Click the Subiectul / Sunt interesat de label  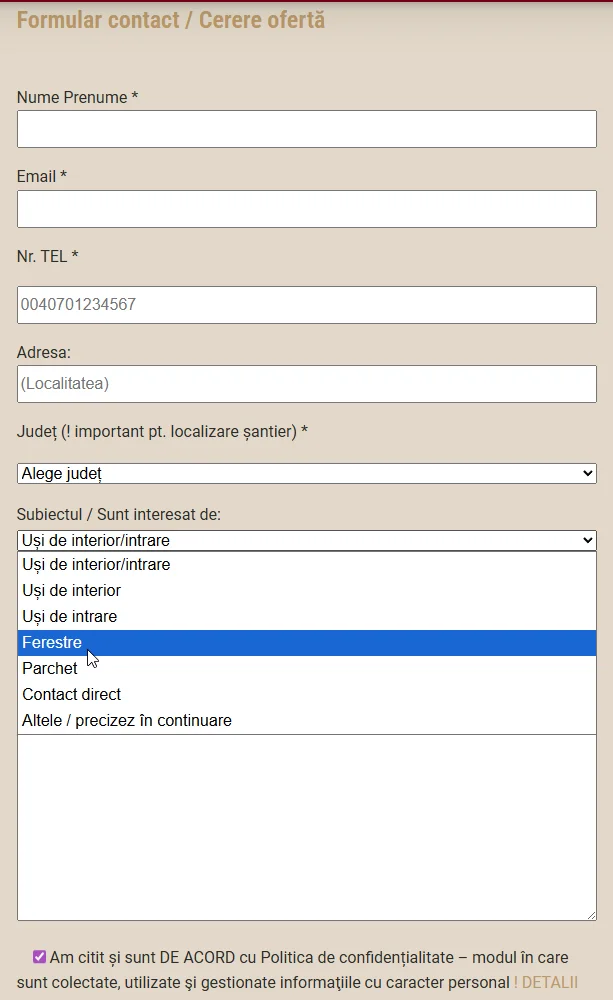pyautogui.click(x=119, y=514)
